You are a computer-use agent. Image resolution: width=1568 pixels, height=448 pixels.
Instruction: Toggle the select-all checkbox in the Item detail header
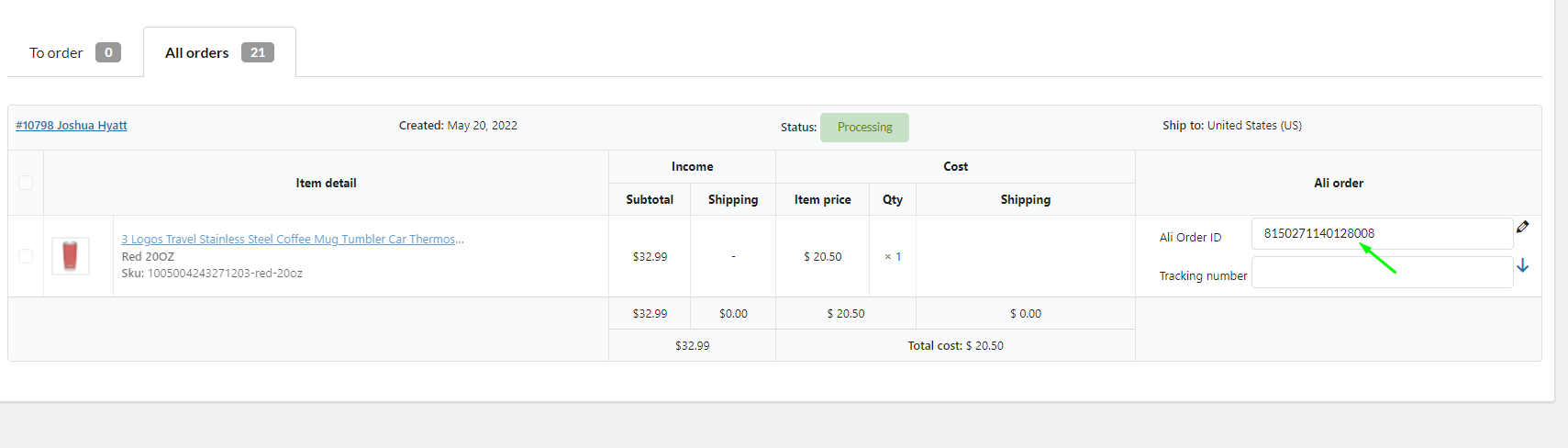click(x=26, y=183)
